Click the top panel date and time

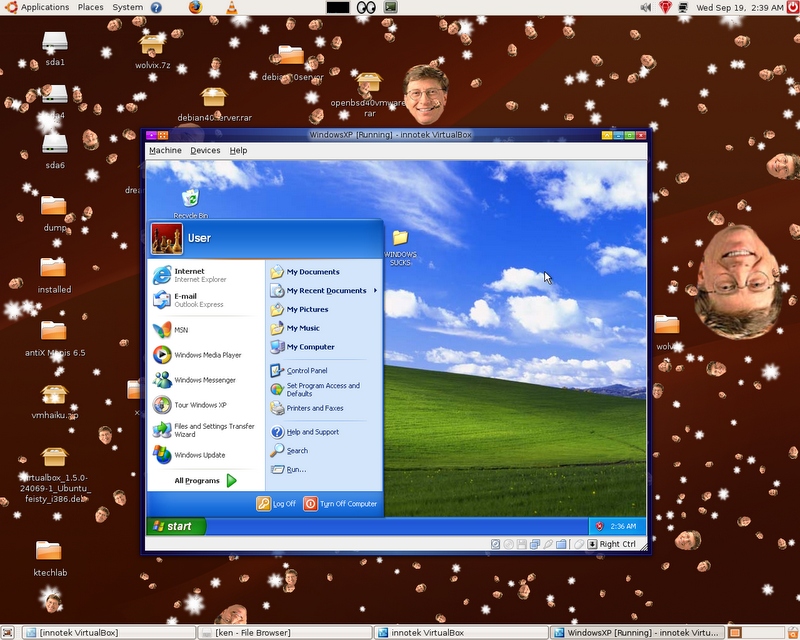click(739, 7)
